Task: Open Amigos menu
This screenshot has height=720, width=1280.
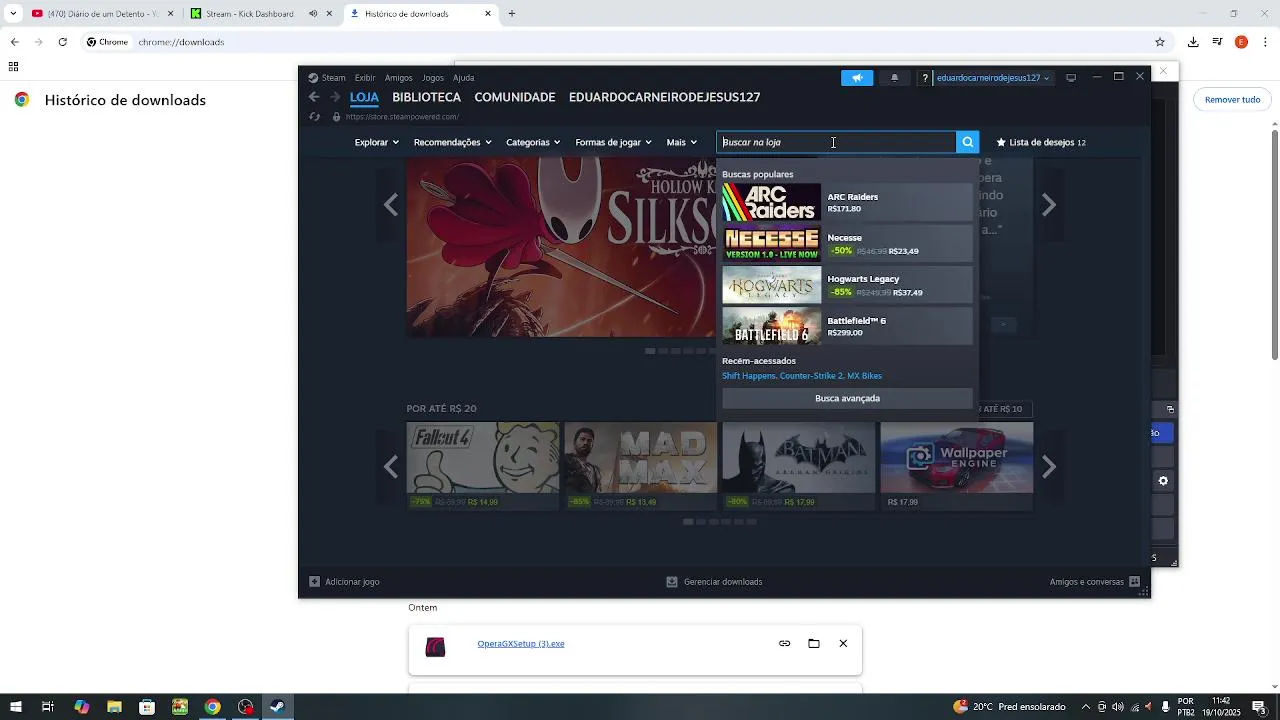Action: (x=398, y=78)
